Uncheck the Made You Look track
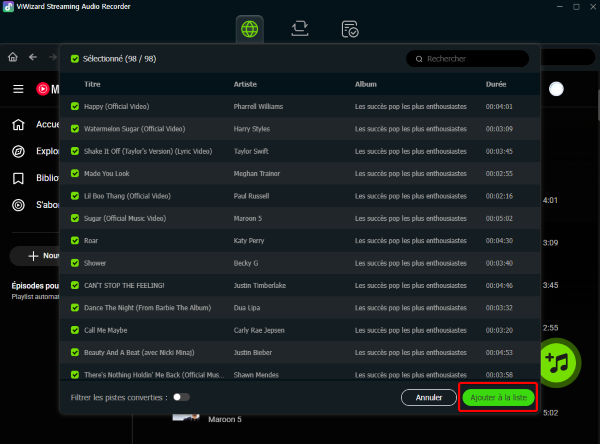The image size is (600, 444). (75, 173)
